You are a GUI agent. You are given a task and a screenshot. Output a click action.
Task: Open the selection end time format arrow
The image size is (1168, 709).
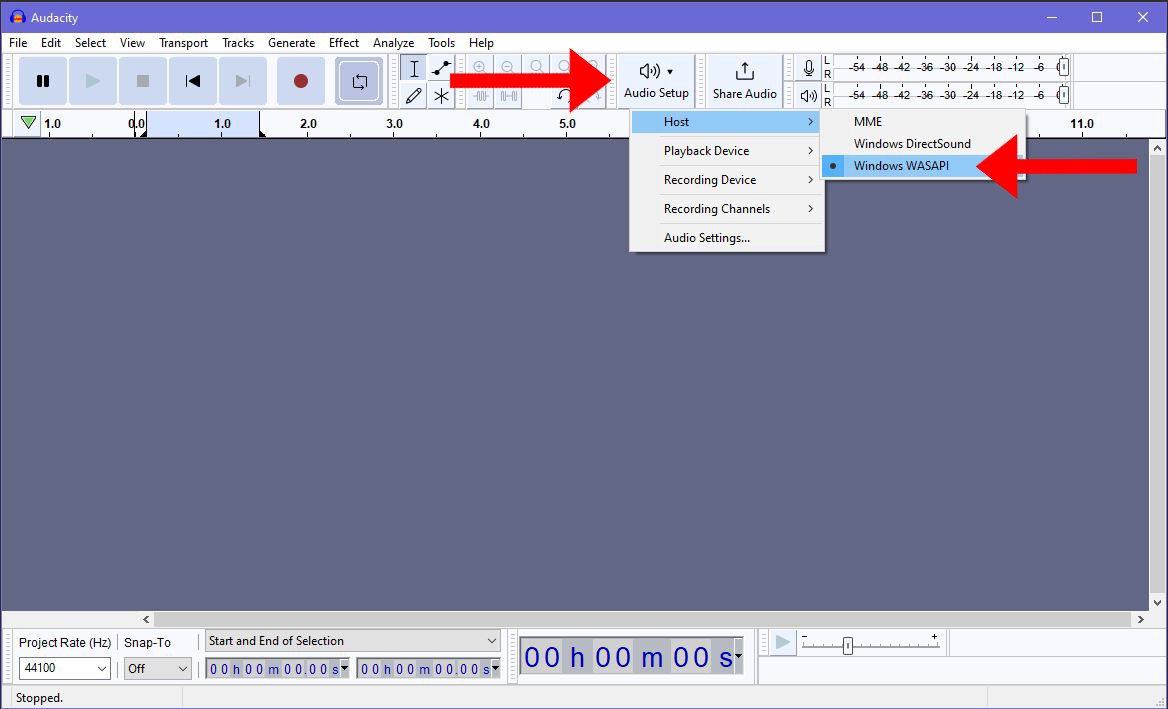tap(495, 668)
